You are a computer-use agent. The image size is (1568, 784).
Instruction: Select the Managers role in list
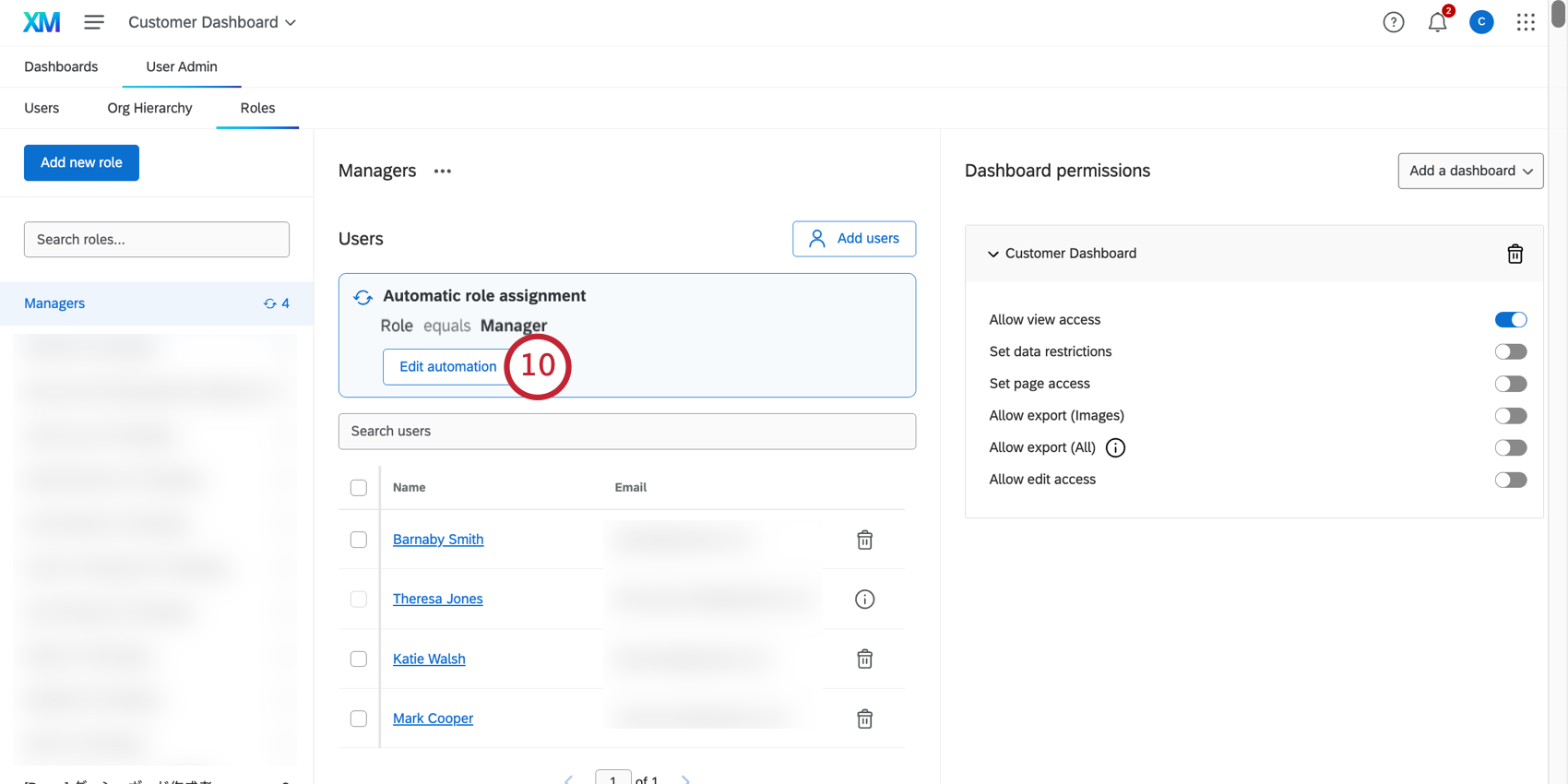pyautogui.click(x=157, y=303)
